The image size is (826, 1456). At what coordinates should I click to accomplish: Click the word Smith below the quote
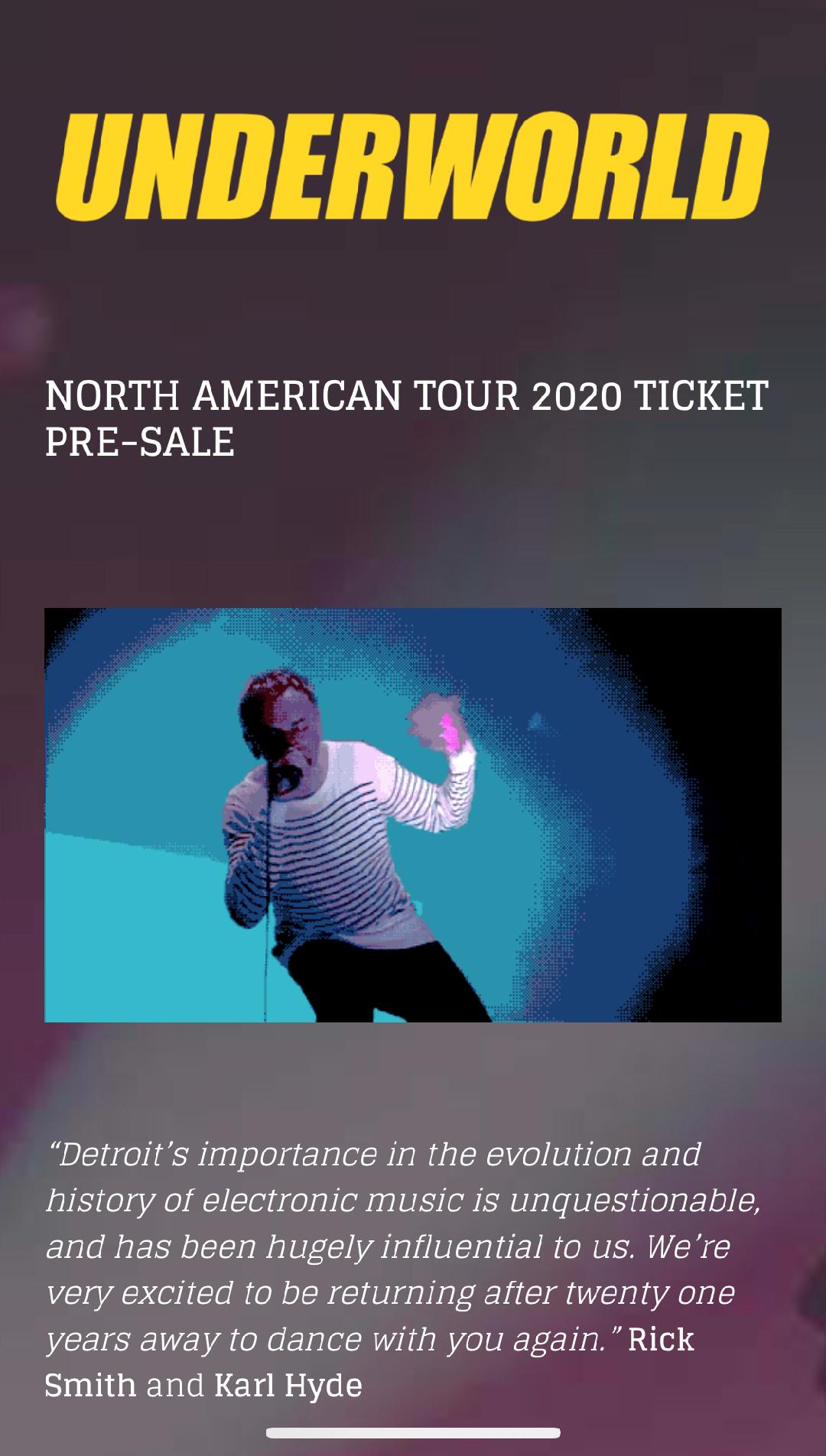[90, 1386]
